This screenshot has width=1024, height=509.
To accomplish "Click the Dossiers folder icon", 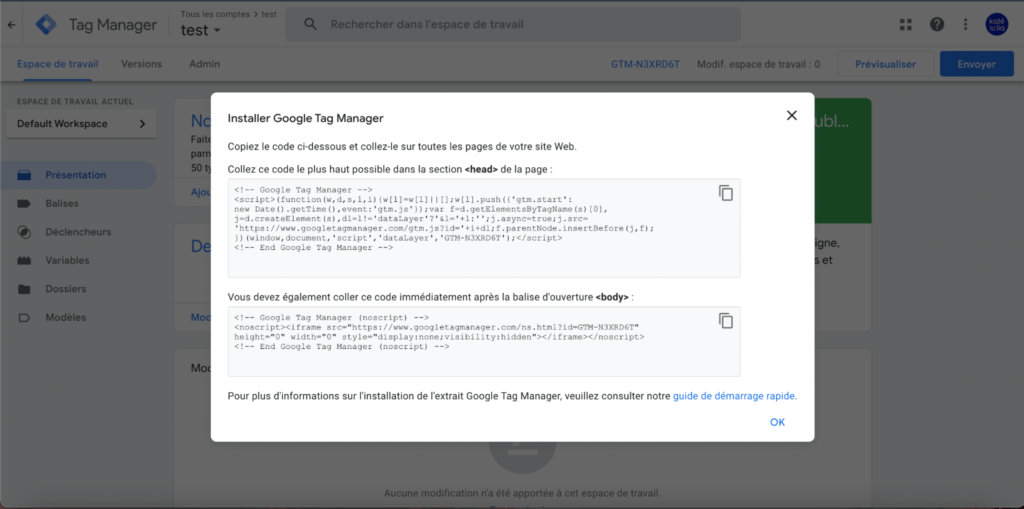I will tap(24, 289).
